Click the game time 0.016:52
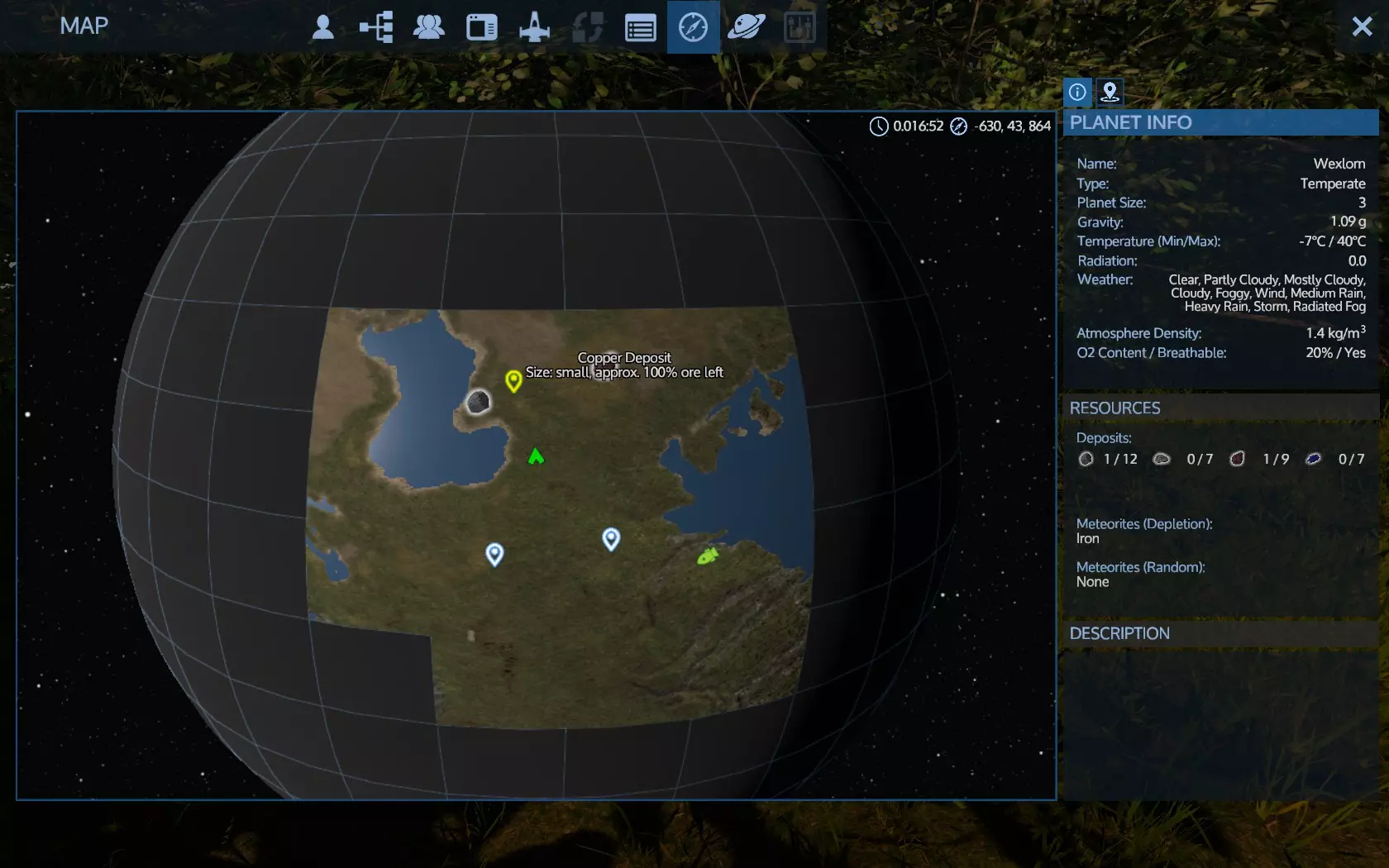 918,126
